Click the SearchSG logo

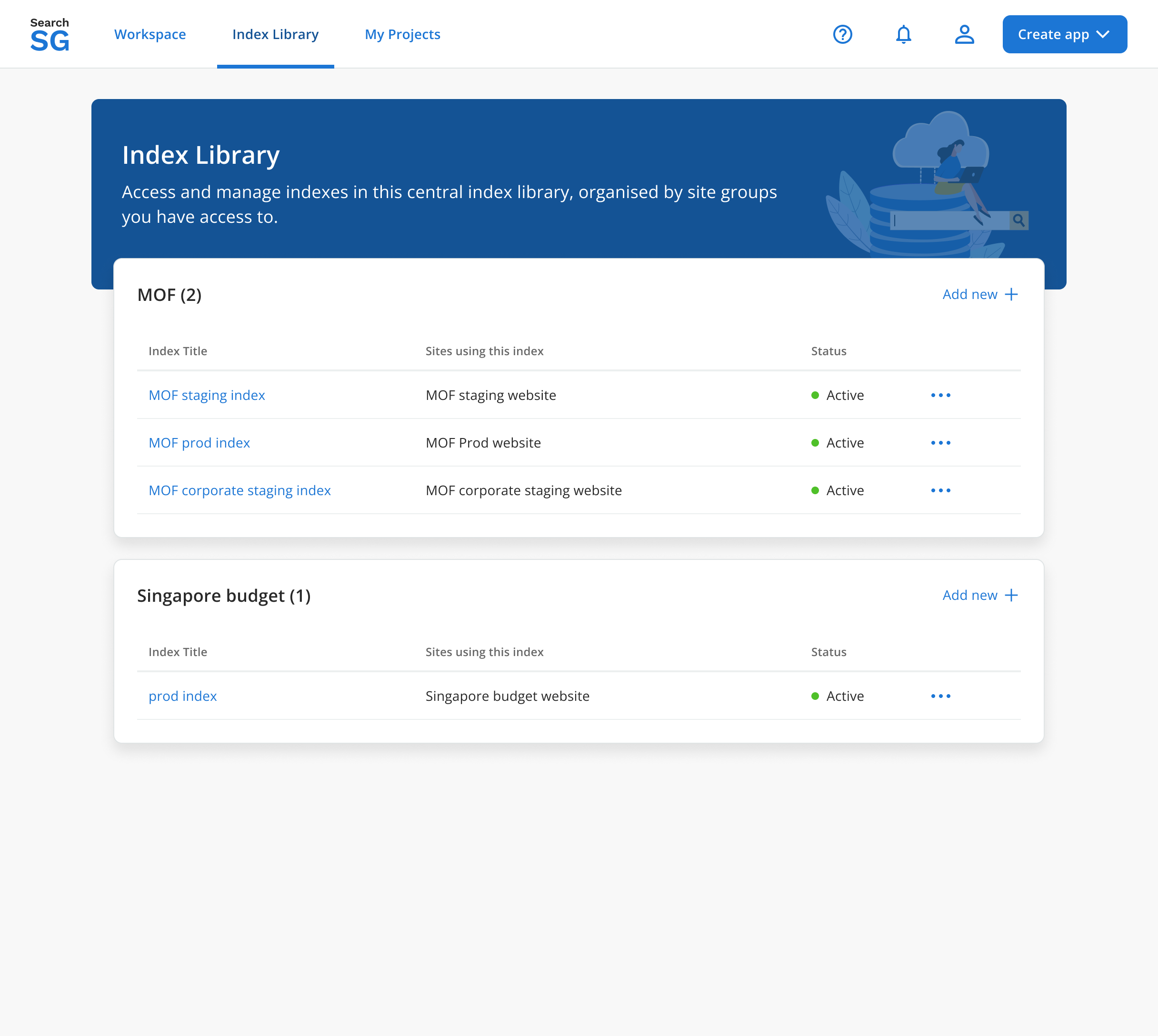(50, 33)
